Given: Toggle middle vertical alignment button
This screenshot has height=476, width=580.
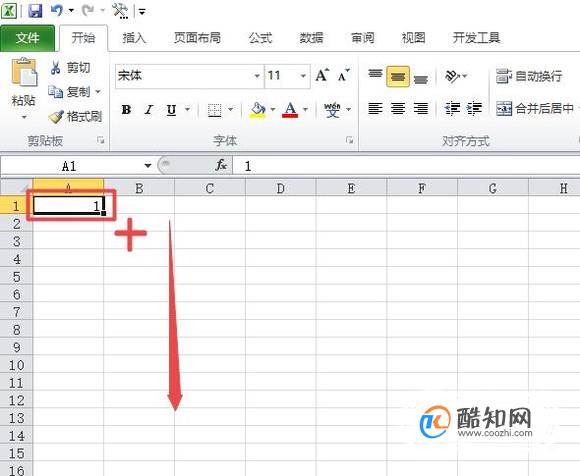Looking at the screenshot, I should pyautogui.click(x=398, y=77).
